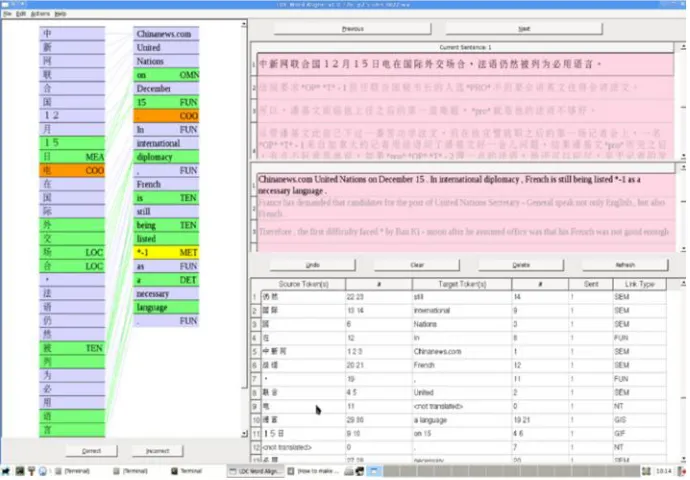Select the orange COO token in Chinese column
Viewport: 690px width, 480px height.
72,170
